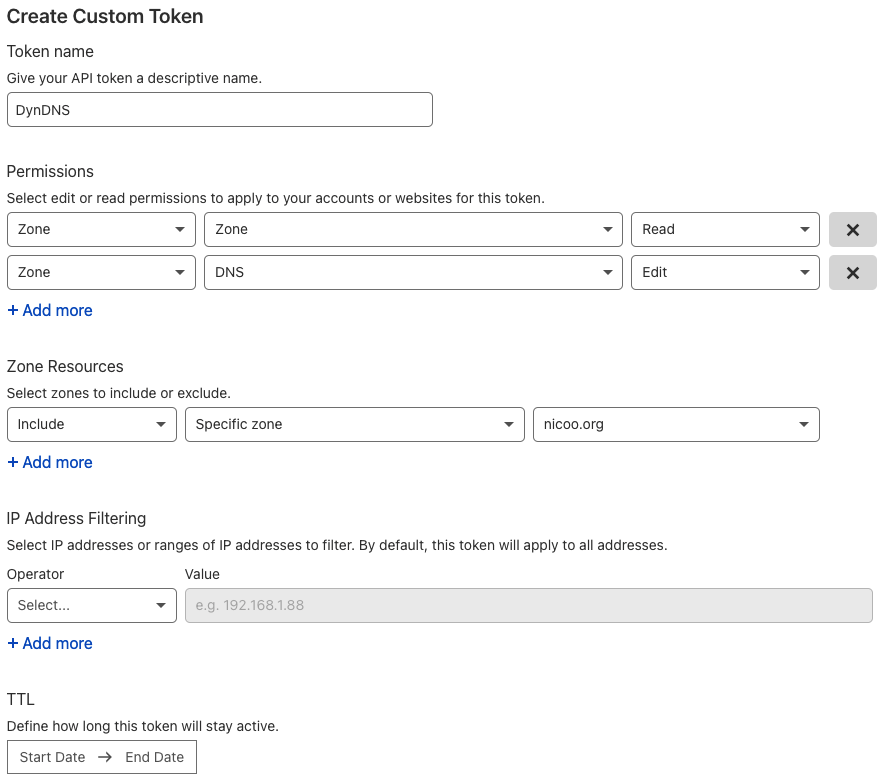
Task: Open the Zone permission group dropdown
Action: (413, 230)
